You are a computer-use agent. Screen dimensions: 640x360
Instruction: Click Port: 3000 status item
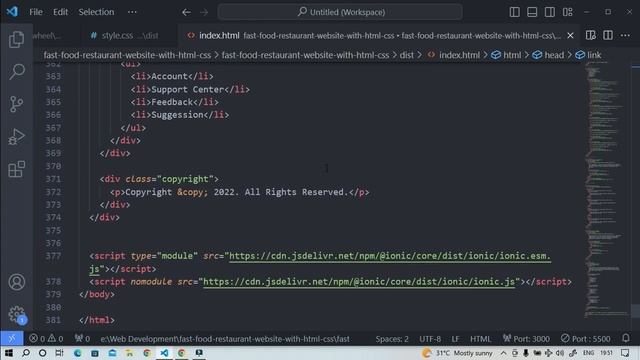[x=526, y=339]
